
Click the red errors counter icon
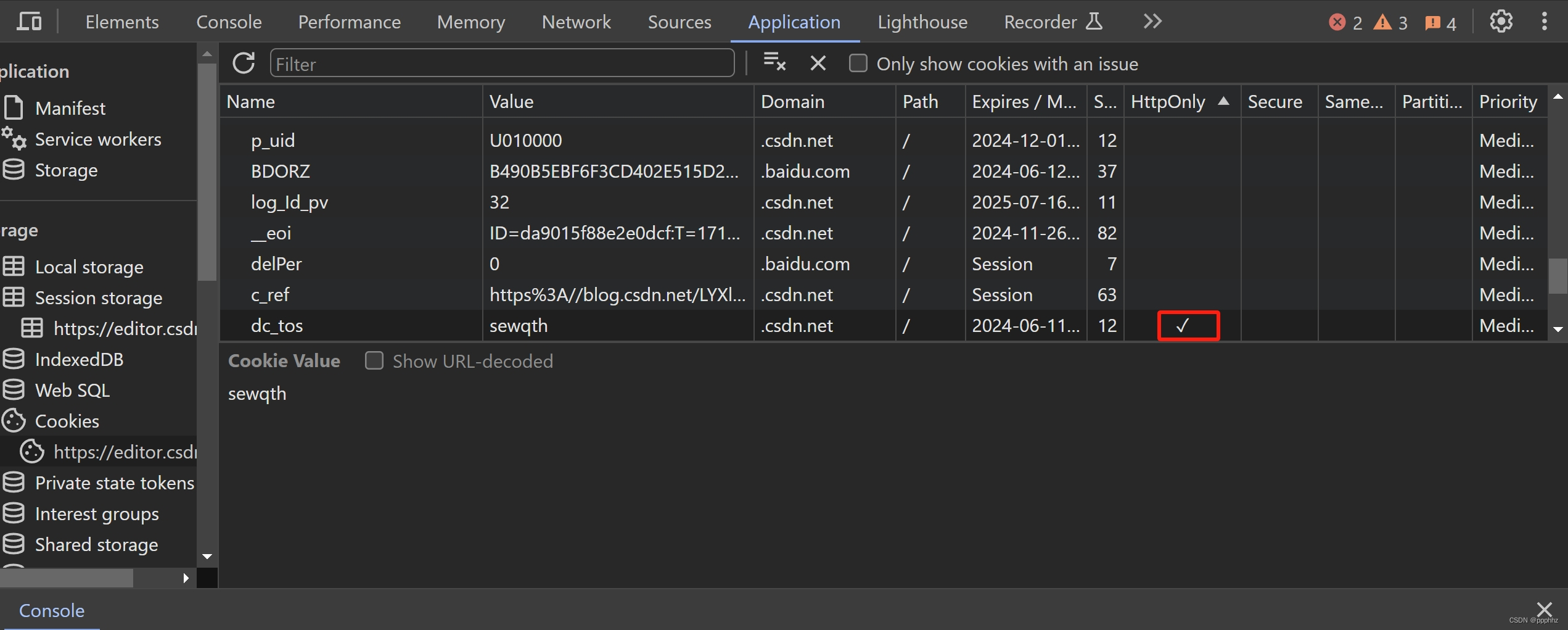(1337, 23)
